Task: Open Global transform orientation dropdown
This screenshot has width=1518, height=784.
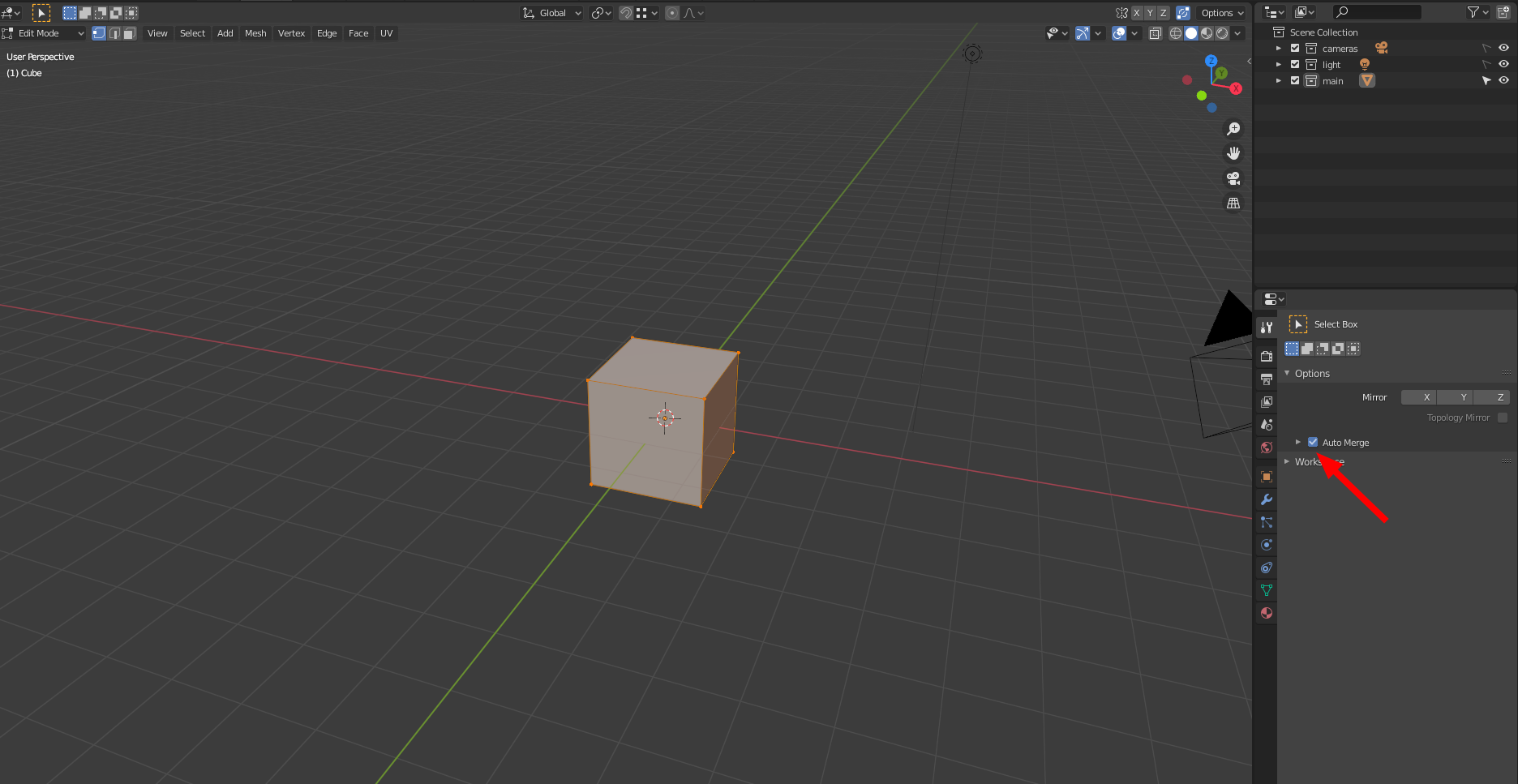Action: [x=552, y=13]
